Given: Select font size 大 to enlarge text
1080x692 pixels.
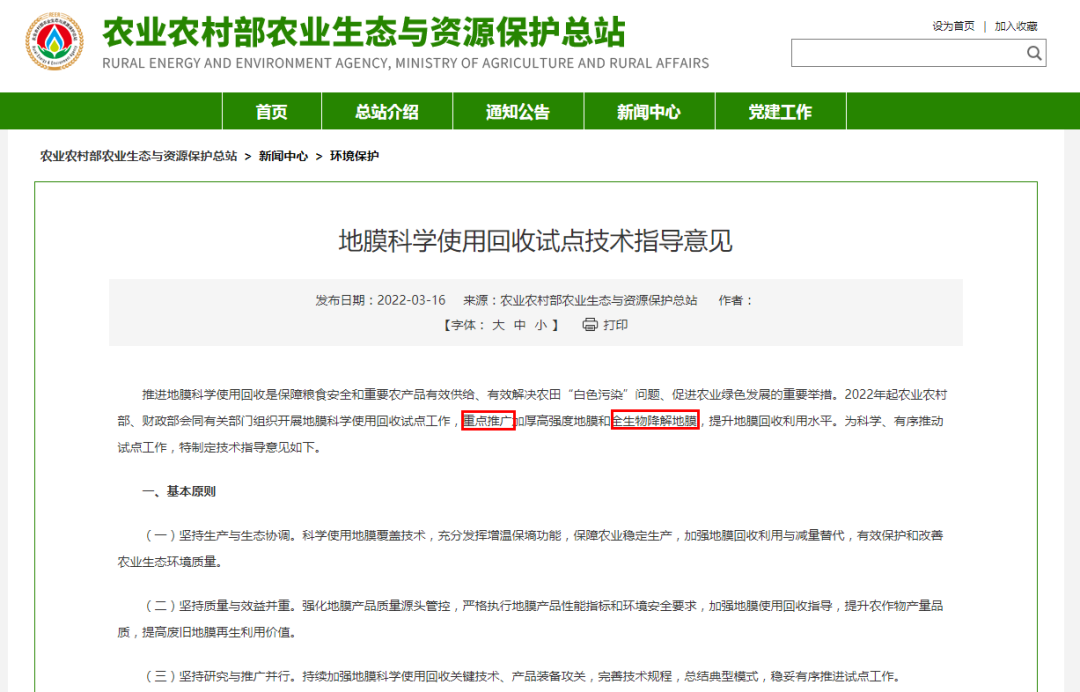Looking at the screenshot, I should (497, 324).
